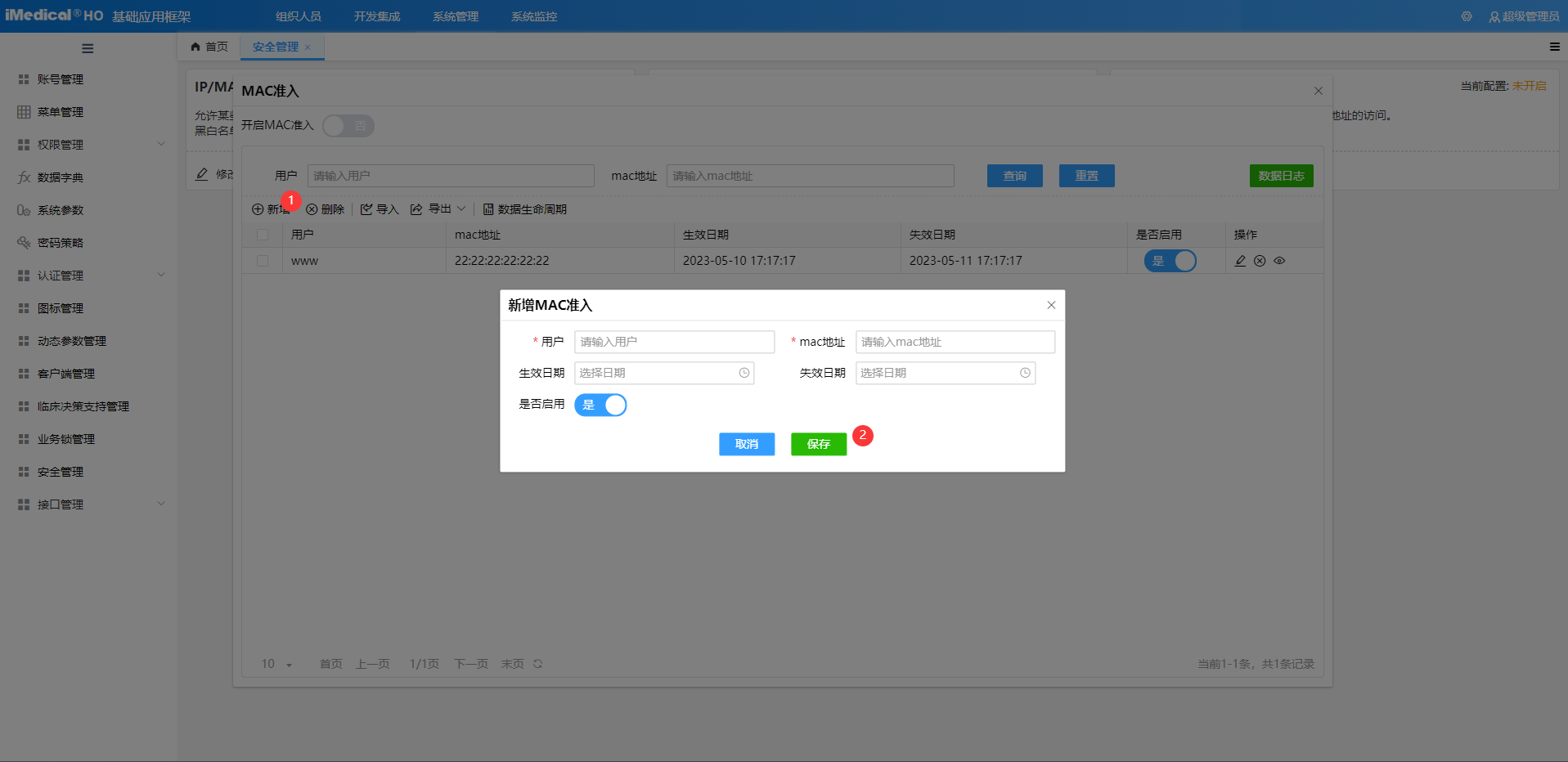Open the 数据生命周期 data lifecycle icon
The height and width of the screenshot is (762, 1568).
(x=487, y=208)
